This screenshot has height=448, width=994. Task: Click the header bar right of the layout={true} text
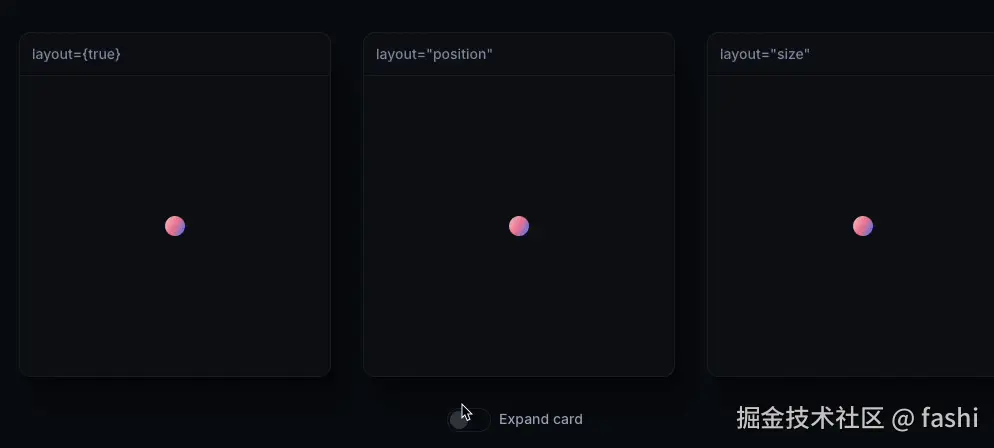[x=225, y=54]
